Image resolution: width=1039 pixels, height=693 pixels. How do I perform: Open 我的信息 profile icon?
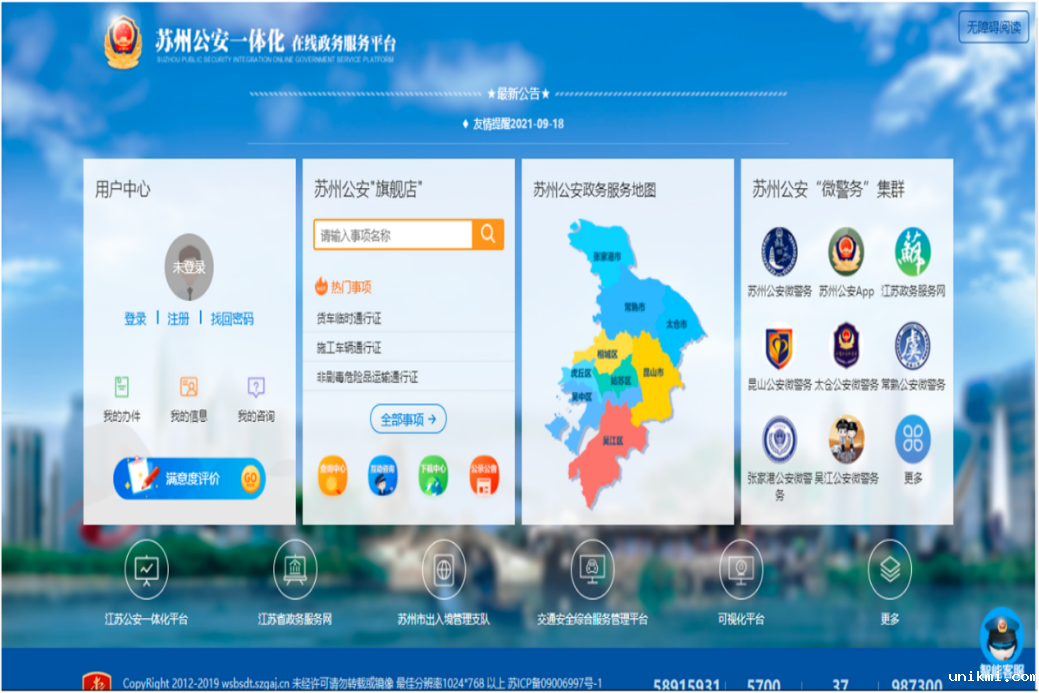[x=188, y=387]
